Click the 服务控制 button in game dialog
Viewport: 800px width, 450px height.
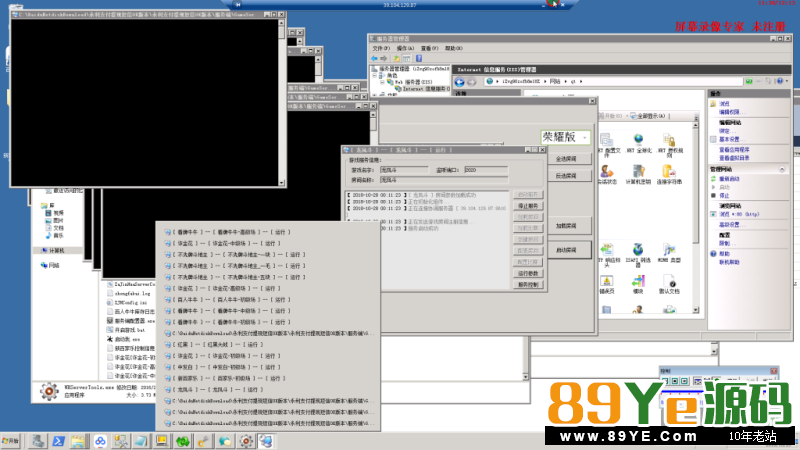pyautogui.click(x=528, y=284)
